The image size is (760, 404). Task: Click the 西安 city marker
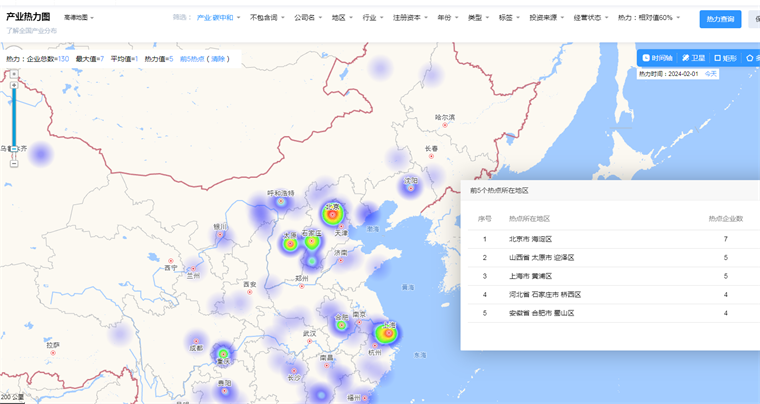pyautogui.click(x=250, y=292)
